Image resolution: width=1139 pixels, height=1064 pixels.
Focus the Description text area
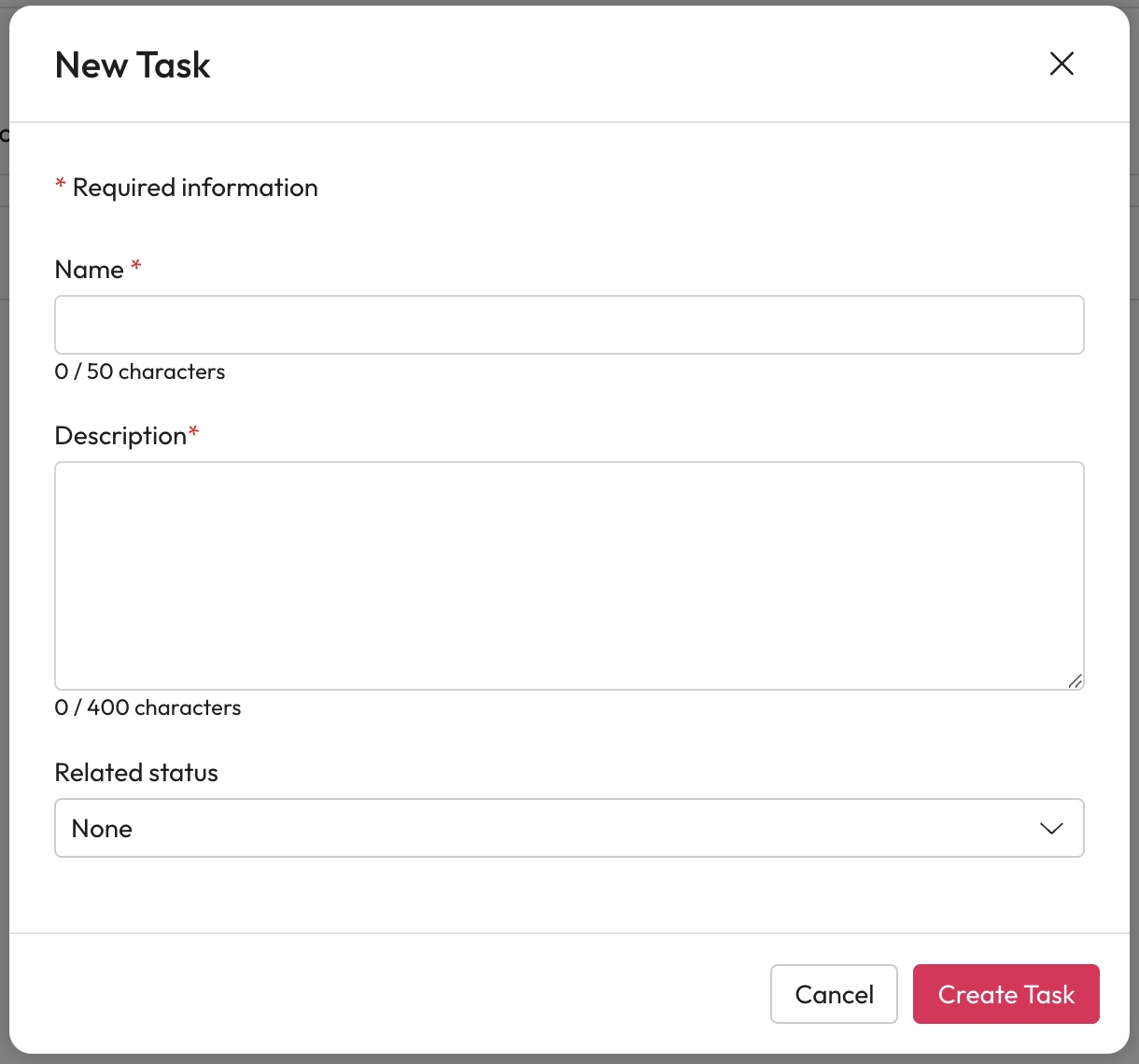pyautogui.click(x=569, y=575)
